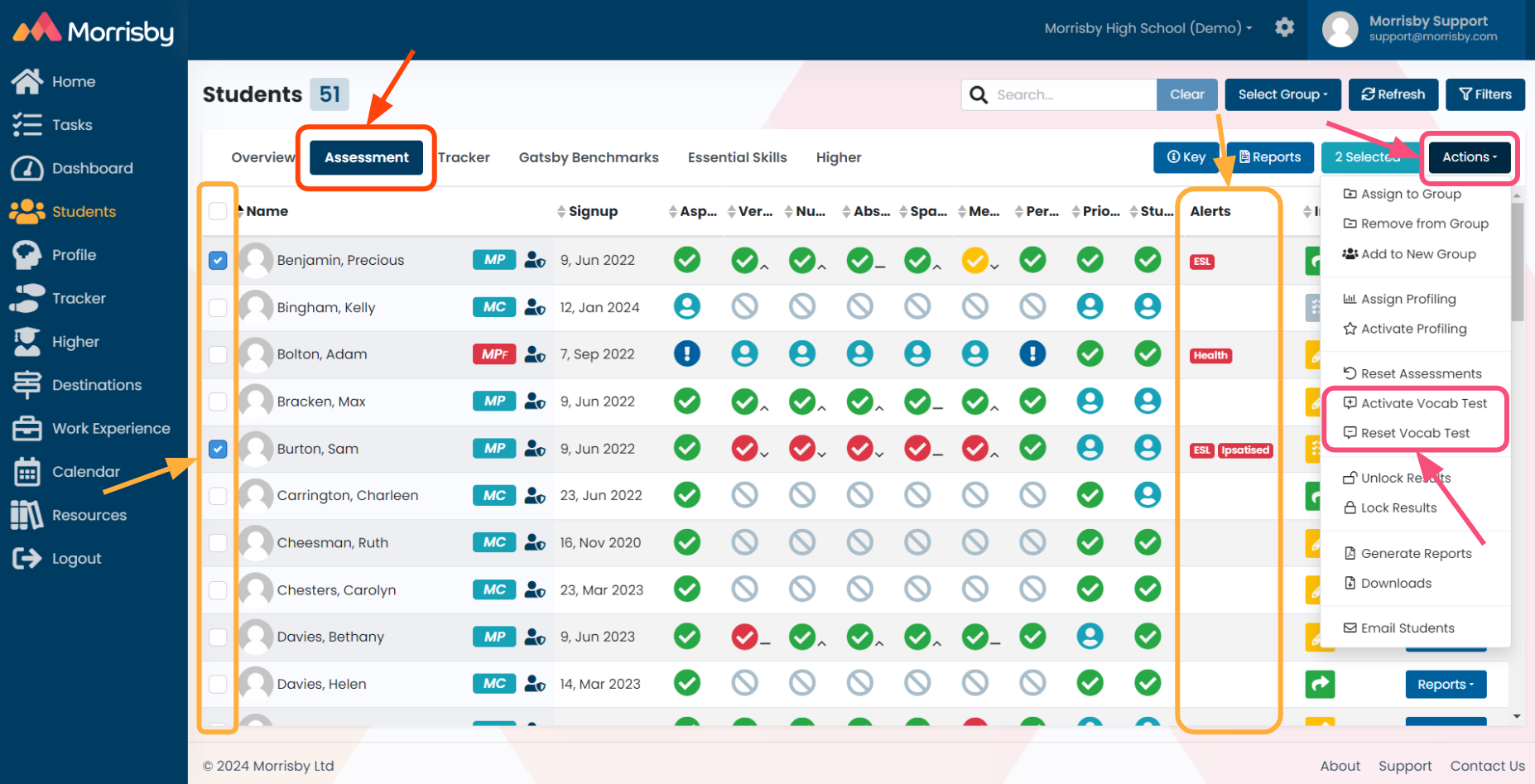Click MPF badge for Bolton, Adam
Screen dimensions: 1535x784
(x=494, y=354)
